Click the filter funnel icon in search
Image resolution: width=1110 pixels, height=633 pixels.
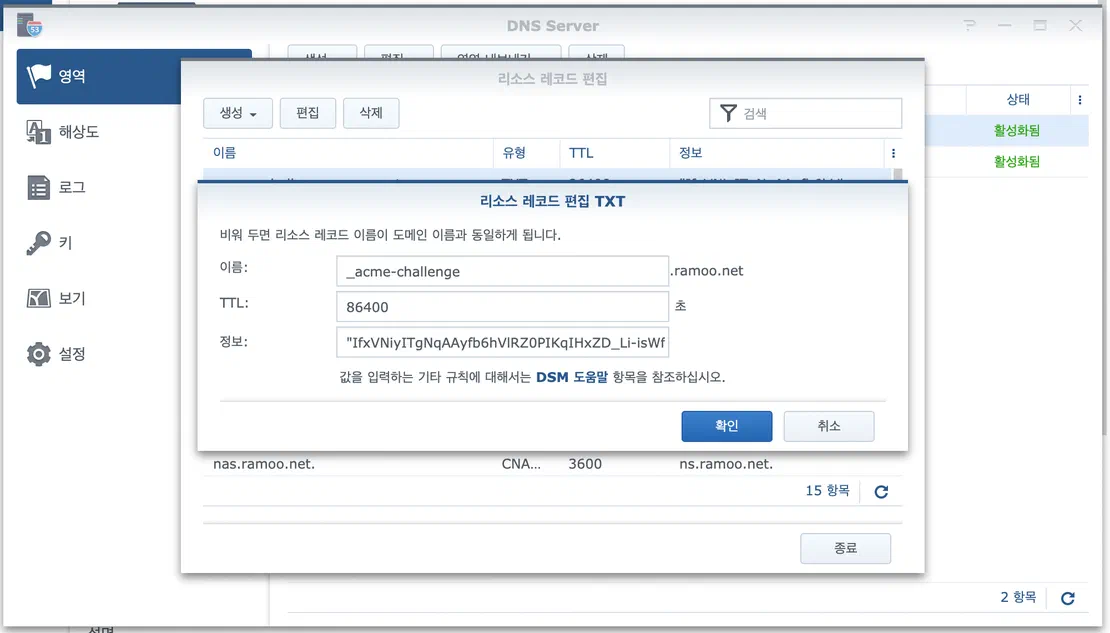click(x=728, y=113)
